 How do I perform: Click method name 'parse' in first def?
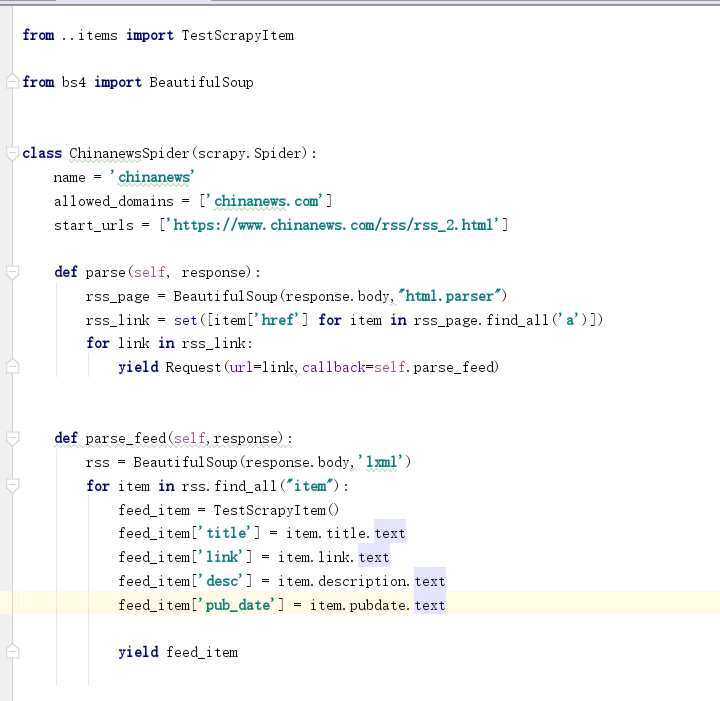(x=105, y=272)
